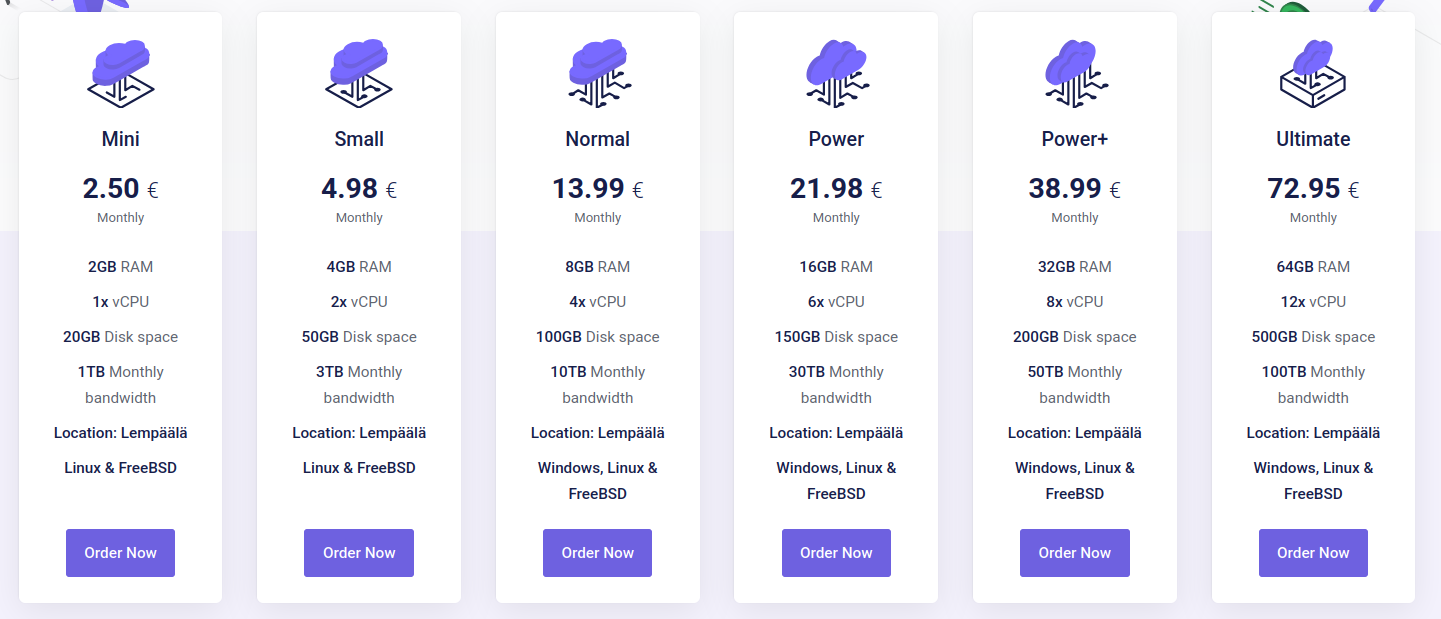The width and height of the screenshot is (1441, 619).
Task: Order the Mini plan now
Action: coord(120,553)
